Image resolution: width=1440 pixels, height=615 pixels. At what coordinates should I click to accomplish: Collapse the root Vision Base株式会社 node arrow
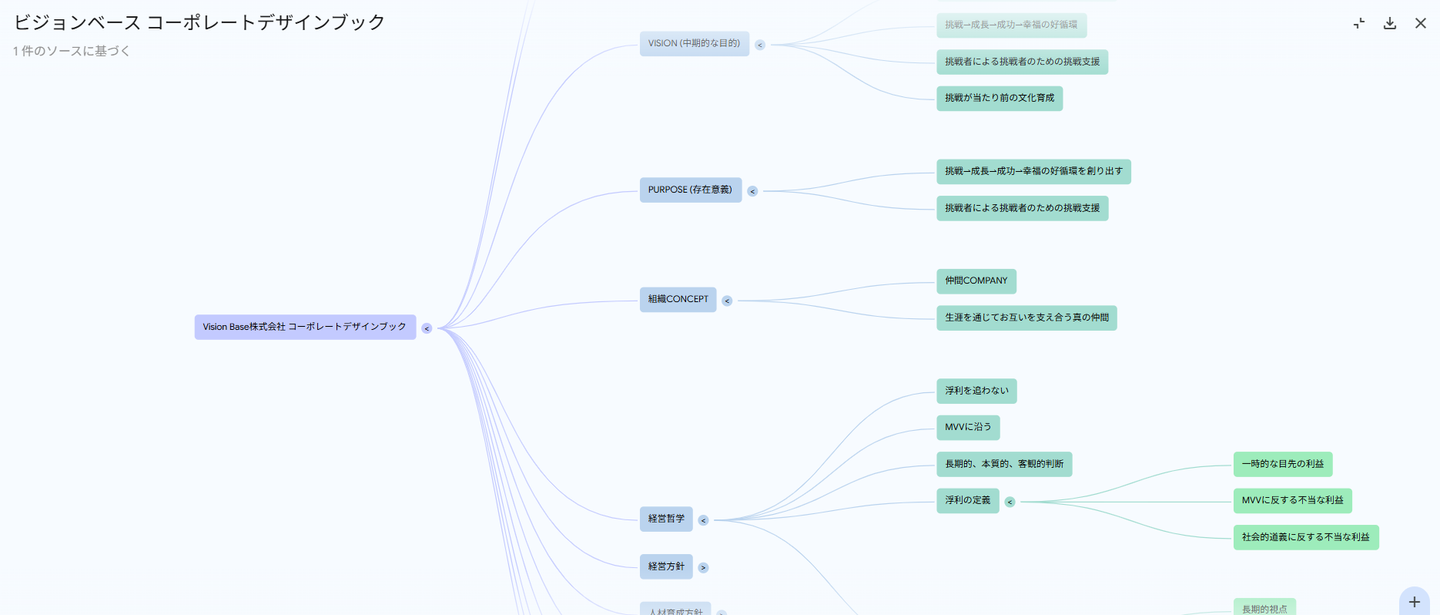pos(426,328)
